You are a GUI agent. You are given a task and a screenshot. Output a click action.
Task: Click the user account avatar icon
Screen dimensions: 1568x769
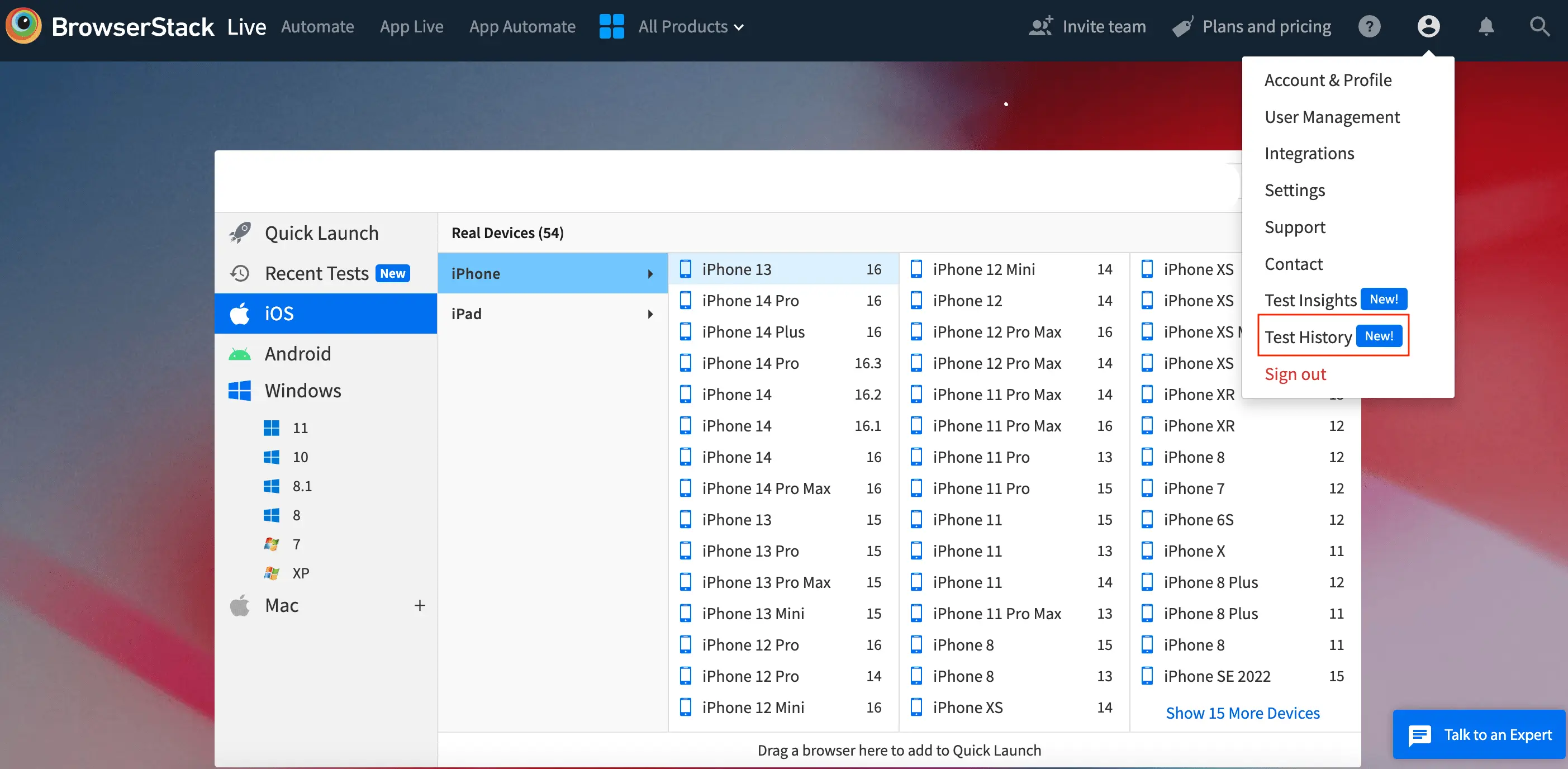click(x=1428, y=26)
